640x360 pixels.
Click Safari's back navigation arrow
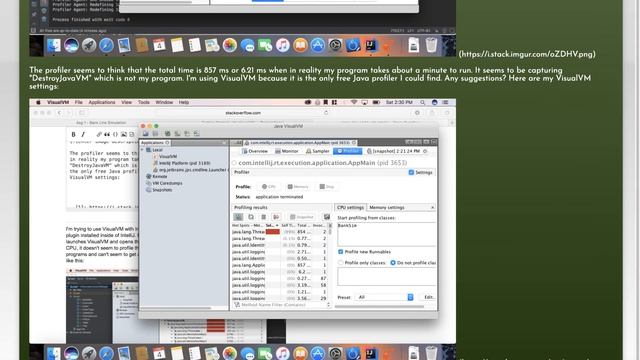(60, 113)
